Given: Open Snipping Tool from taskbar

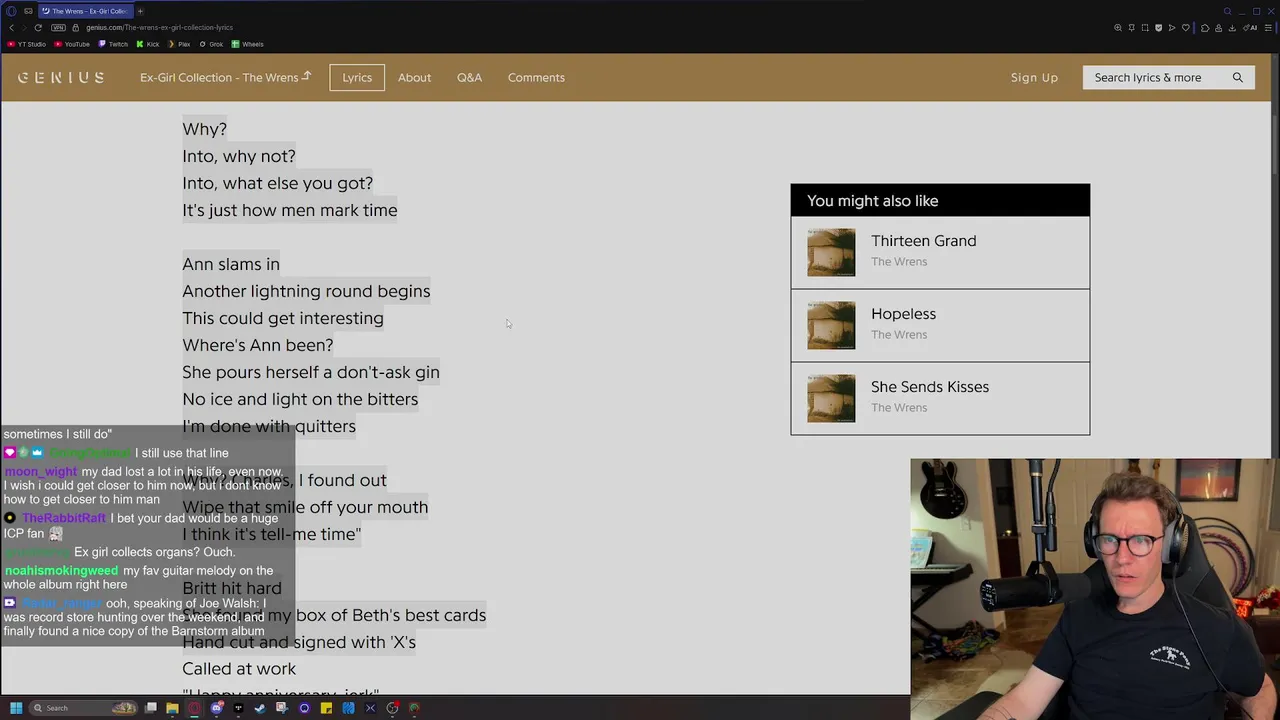Looking at the screenshot, I should coord(282,708).
